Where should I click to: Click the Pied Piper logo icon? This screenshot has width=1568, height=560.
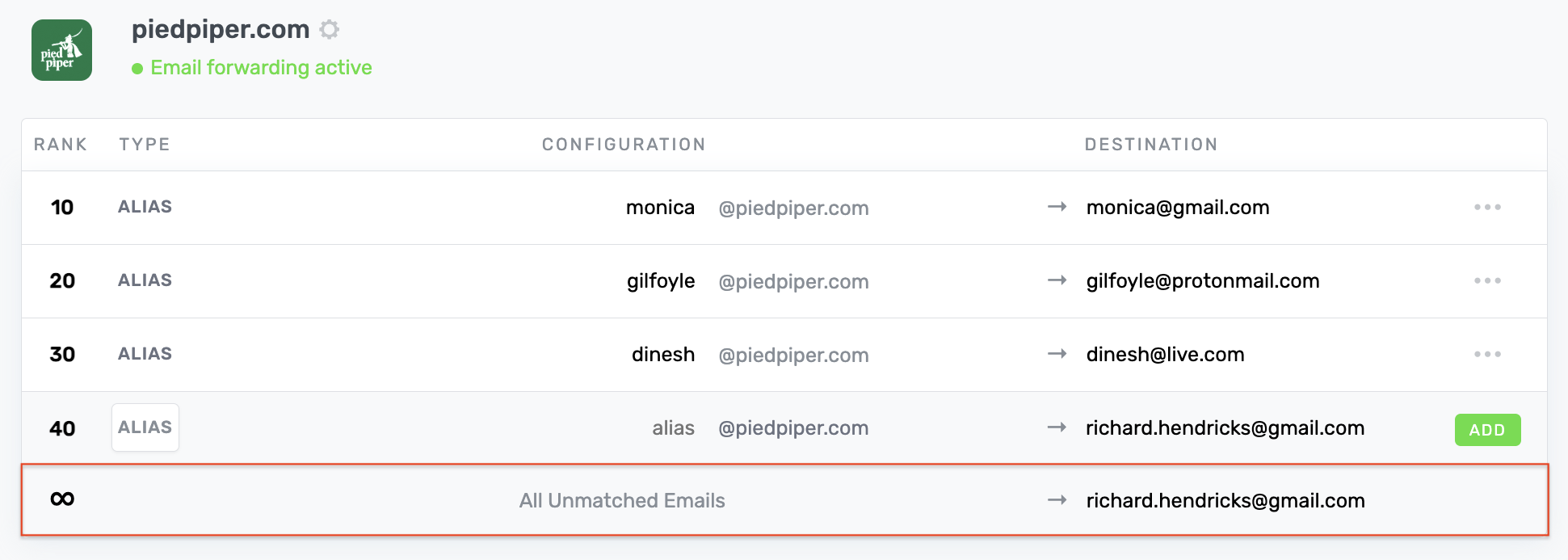pyautogui.click(x=61, y=50)
